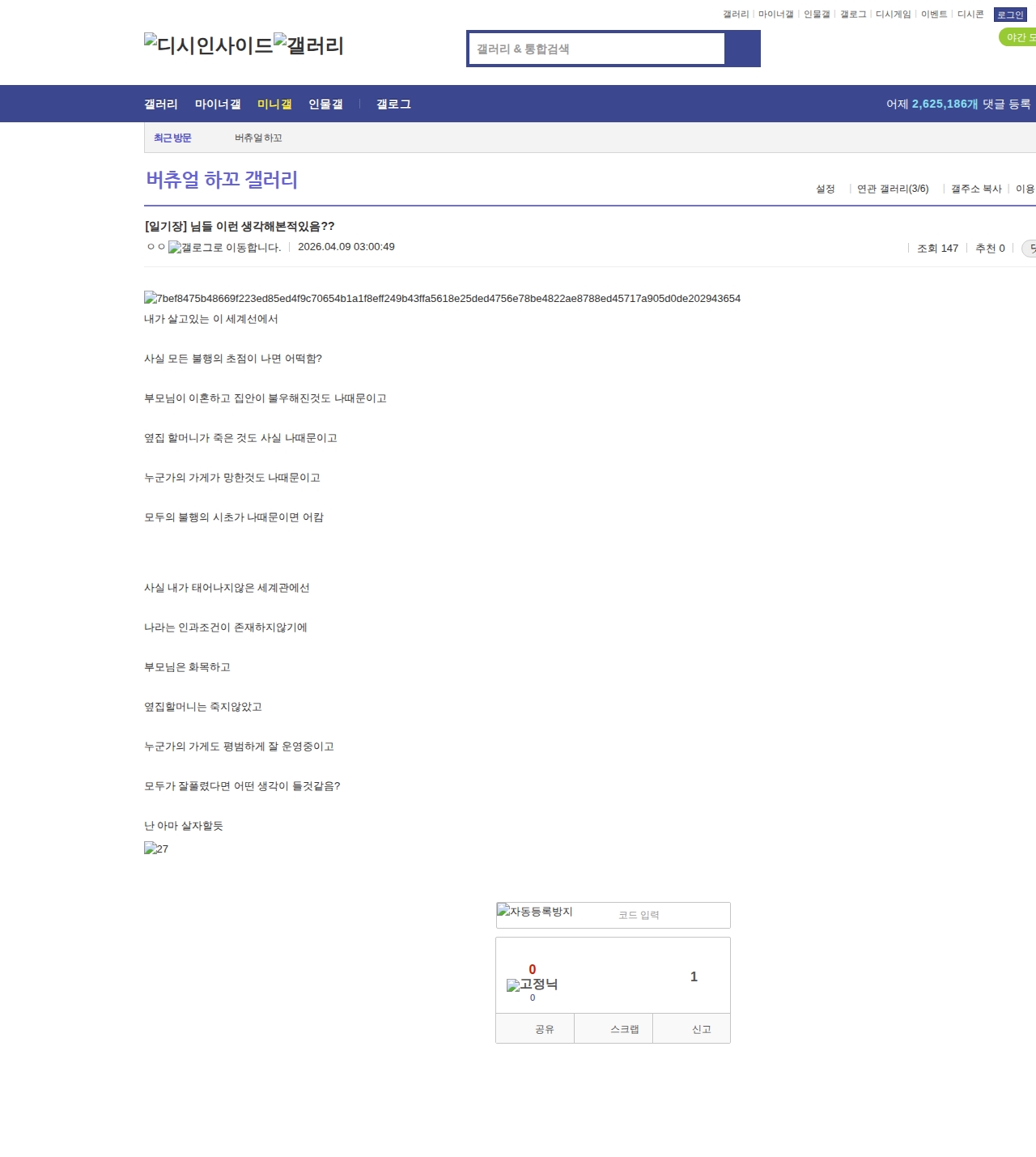Expand 연관 갤러리(3/6) list
The image size is (1036, 1157).
(x=893, y=189)
